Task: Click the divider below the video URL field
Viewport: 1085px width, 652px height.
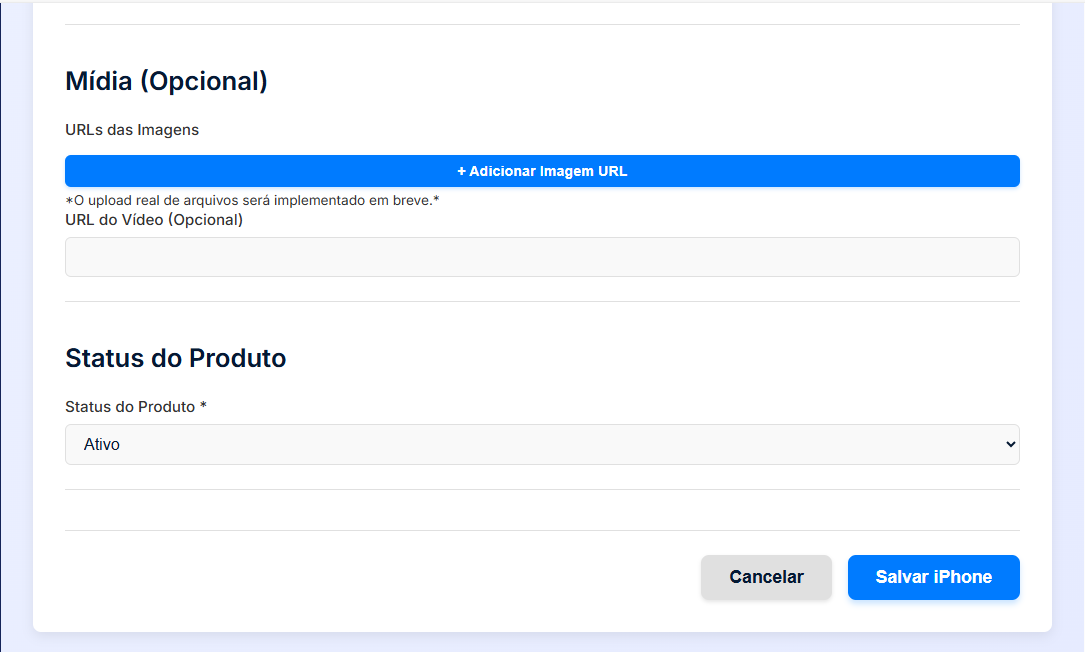Action: 542,301
